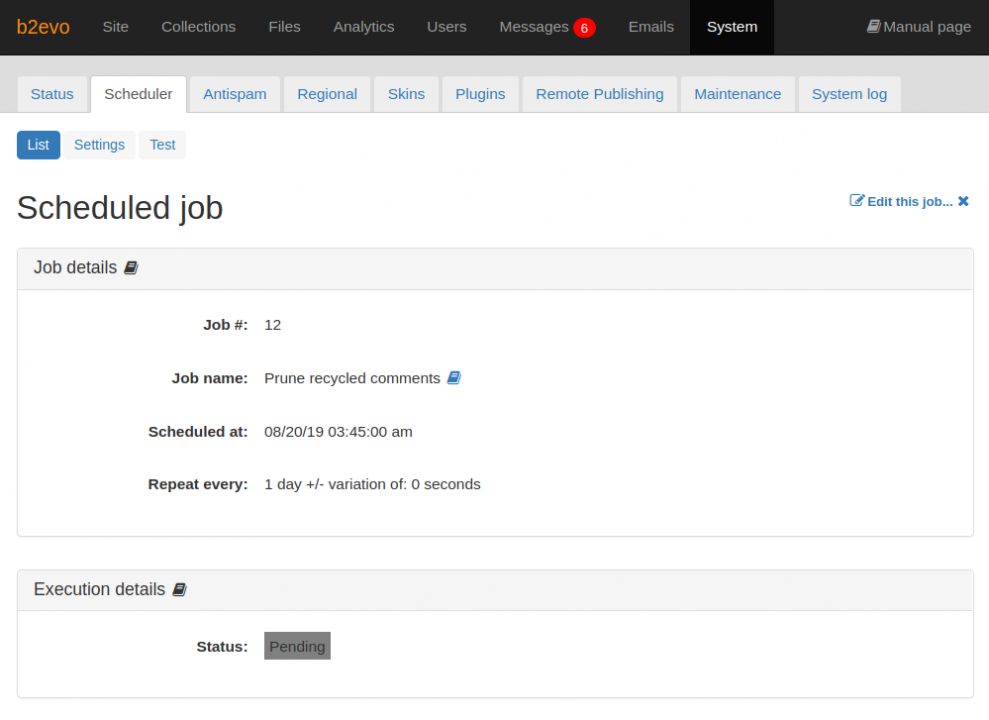Image resolution: width=989 pixels, height=720 pixels.
Task: Switch to the Regional tab
Action: click(327, 94)
